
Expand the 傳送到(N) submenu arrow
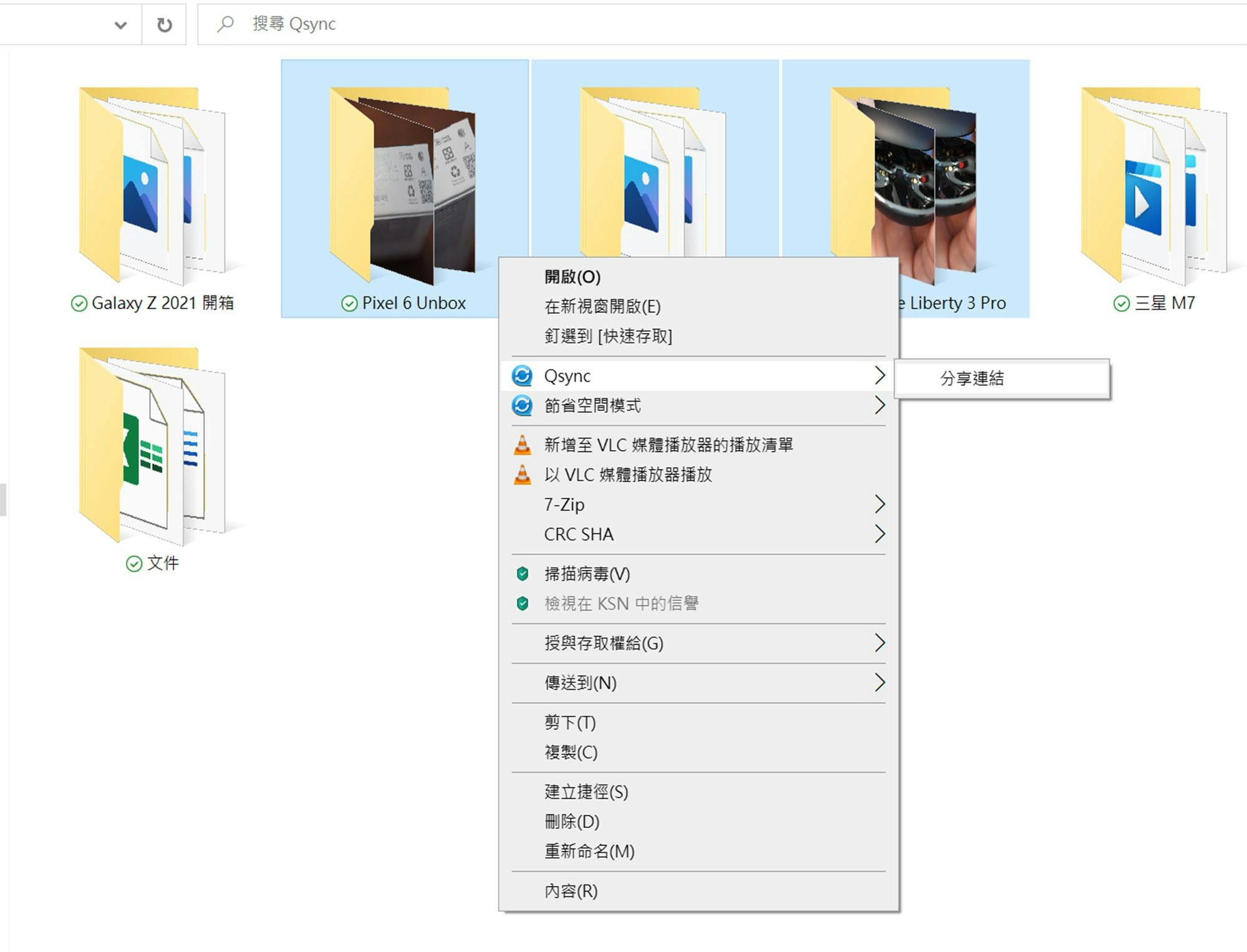[879, 683]
